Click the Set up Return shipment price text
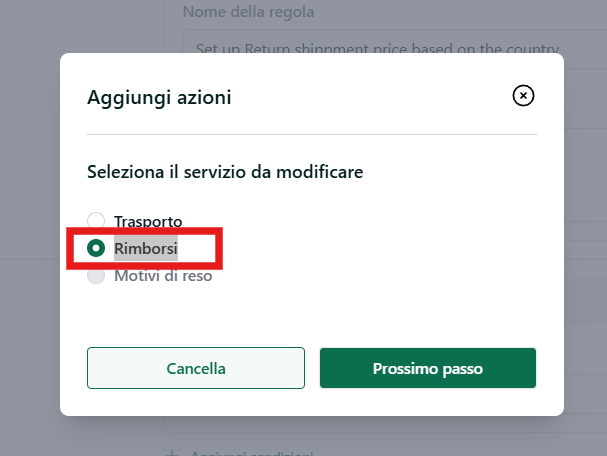Viewport: 607px width, 456px height. 377,49
